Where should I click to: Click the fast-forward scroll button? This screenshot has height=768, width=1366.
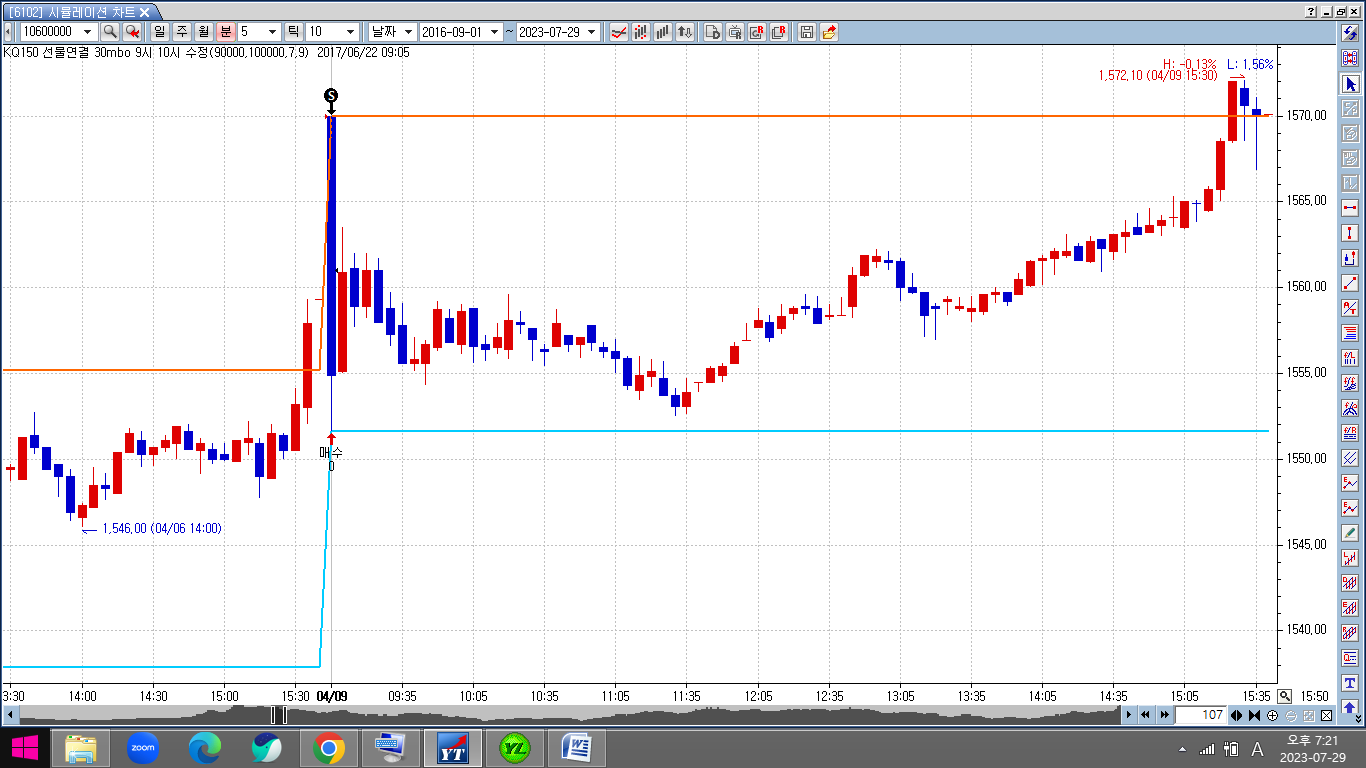point(1165,715)
